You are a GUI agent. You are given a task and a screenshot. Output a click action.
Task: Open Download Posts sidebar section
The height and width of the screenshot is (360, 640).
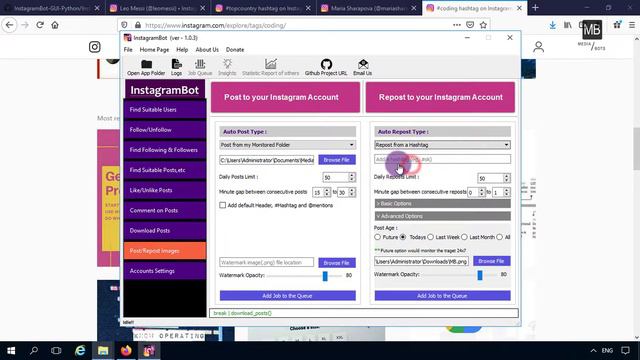(x=165, y=231)
